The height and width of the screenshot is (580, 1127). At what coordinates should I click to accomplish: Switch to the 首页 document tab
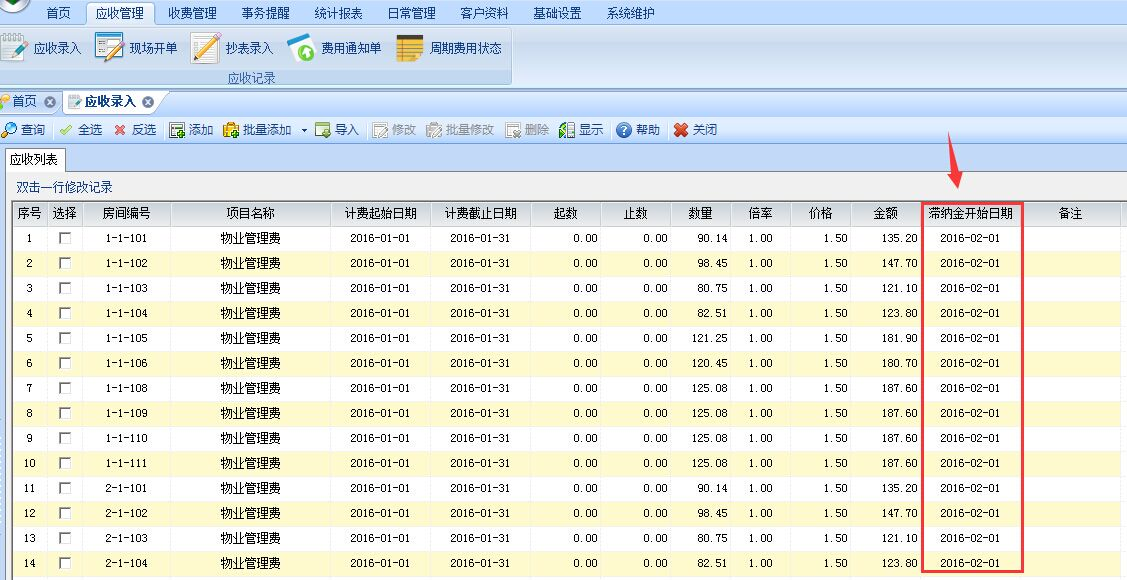(x=24, y=101)
